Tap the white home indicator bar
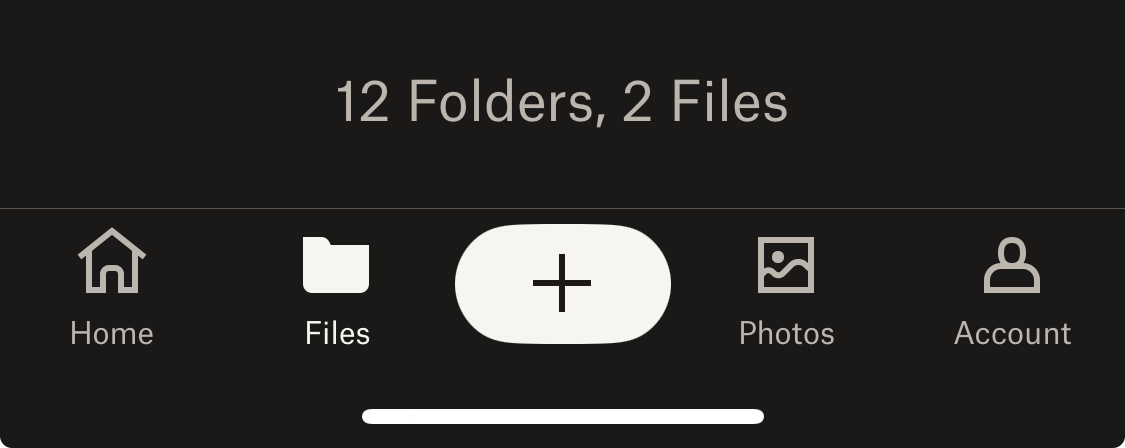 click(x=562, y=416)
